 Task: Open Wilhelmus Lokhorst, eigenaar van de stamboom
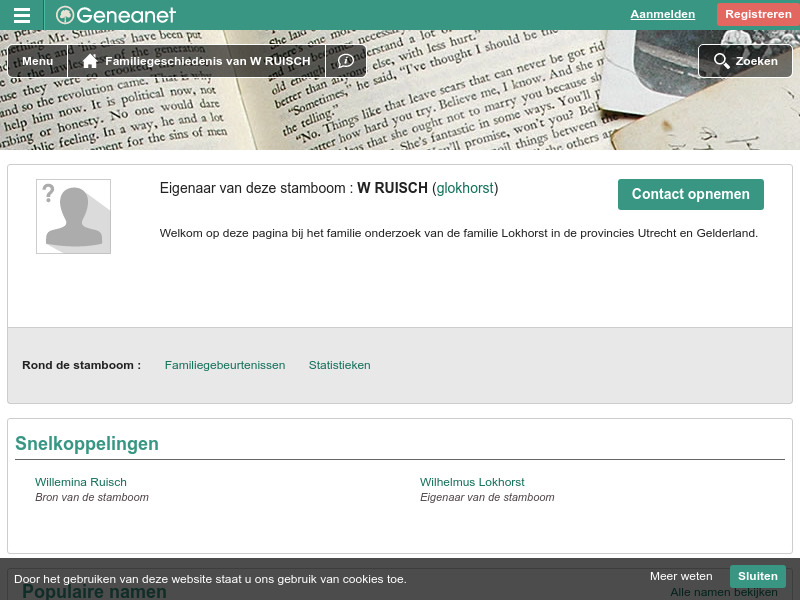tap(472, 482)
